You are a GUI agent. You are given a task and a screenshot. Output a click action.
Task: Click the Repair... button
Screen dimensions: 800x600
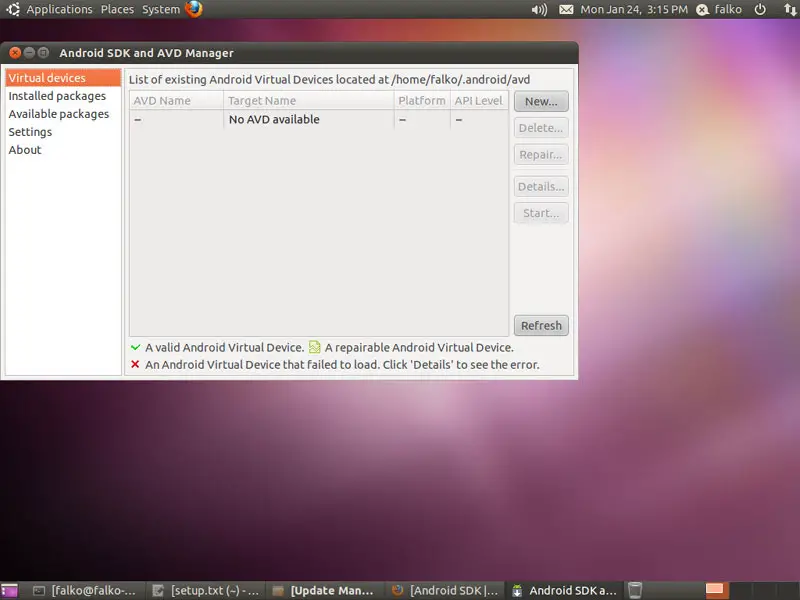click(541, 155)
